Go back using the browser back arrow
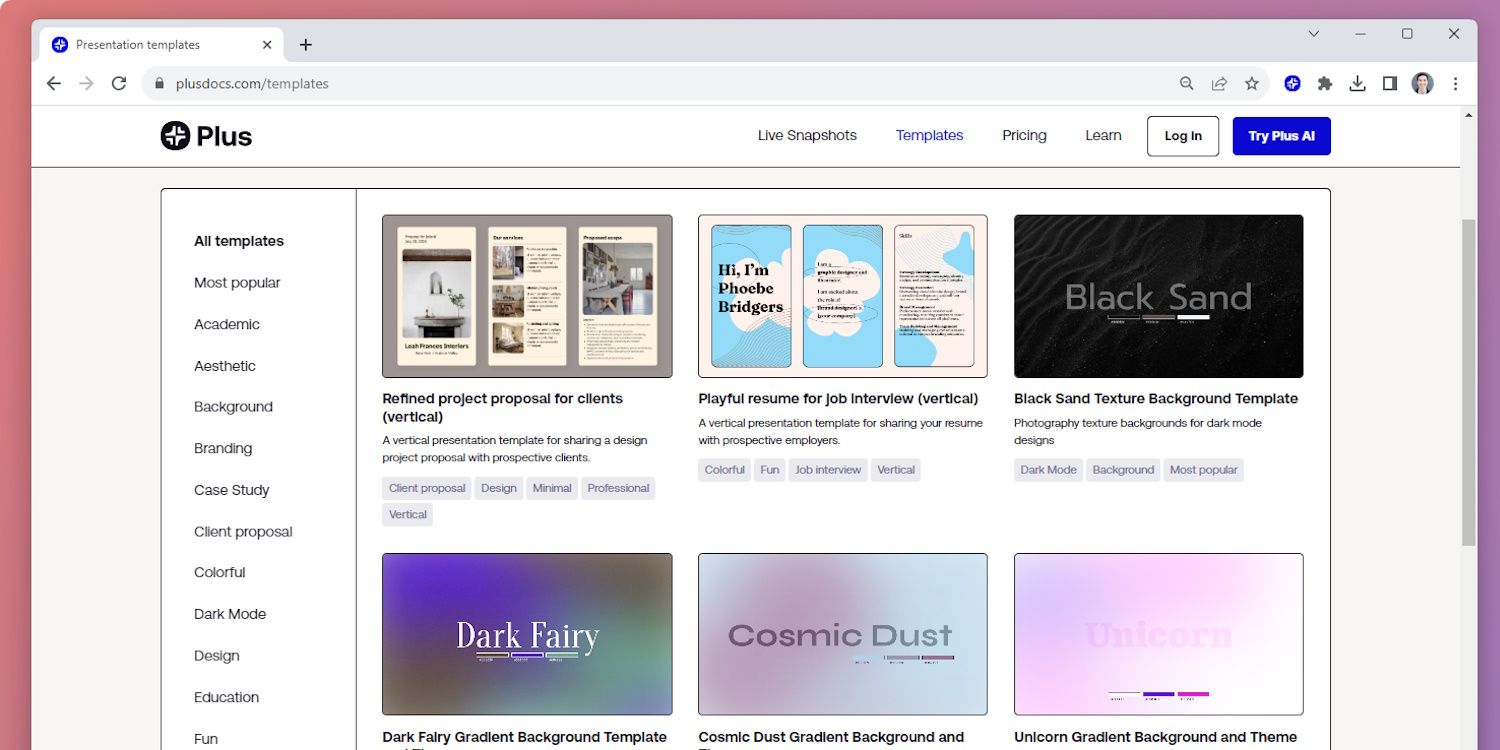The width and height of the screenshot is (1500, 750). [54, 84]
